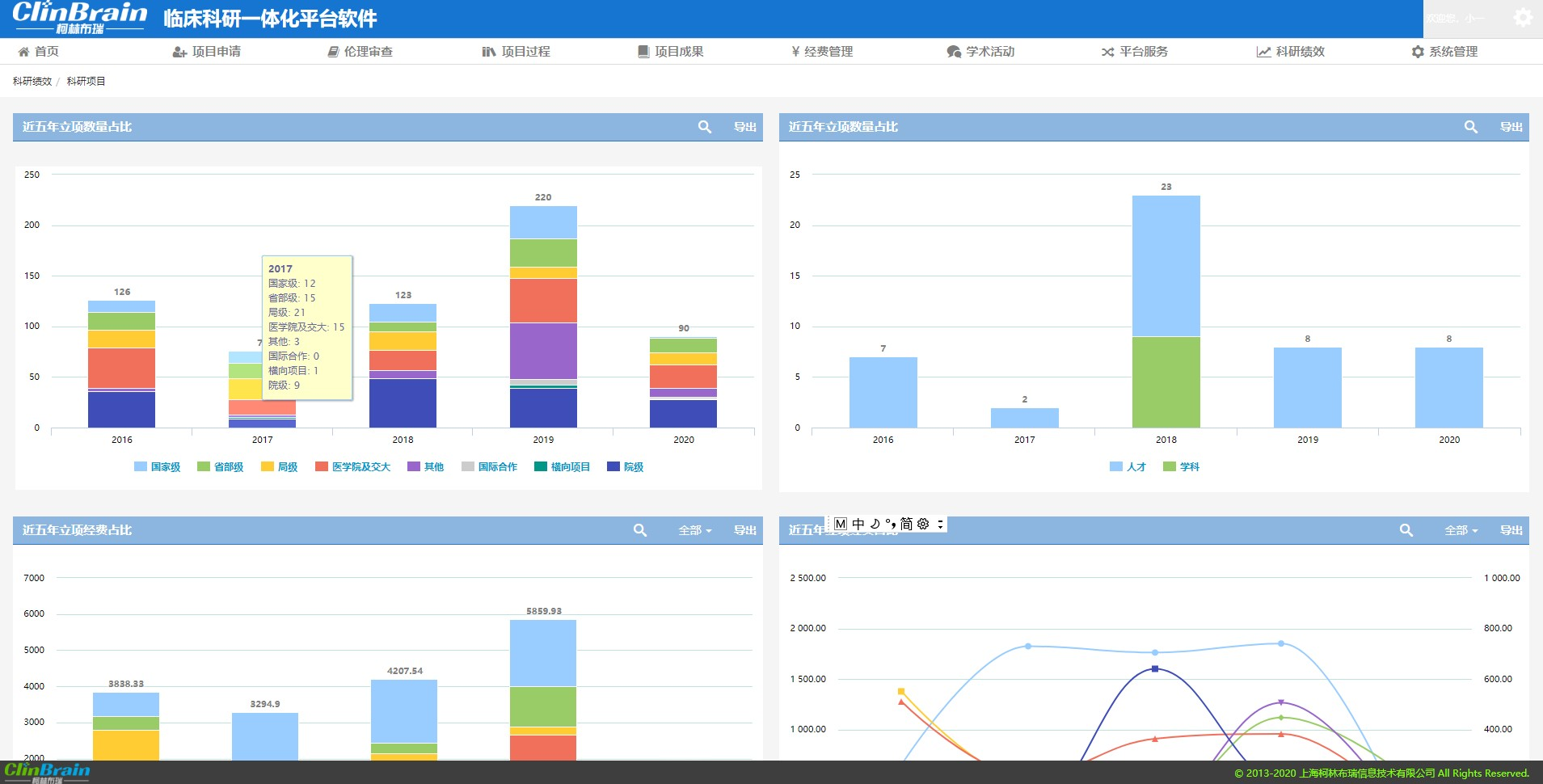Image resolution: width=1543 pixels, height=784 pixels.
Task: Open 全部 dropdown in 立项经费占比 panel
Action: point(695,530)
